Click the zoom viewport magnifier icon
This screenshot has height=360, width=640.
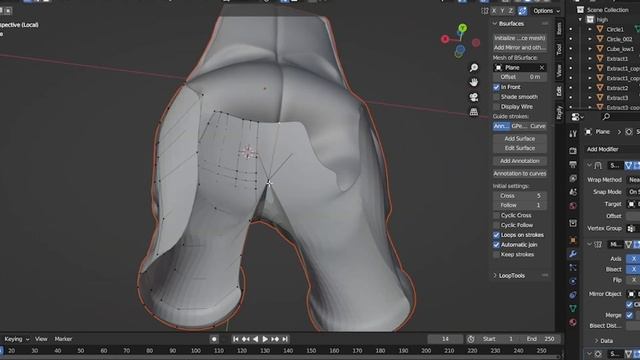point(473,67)
